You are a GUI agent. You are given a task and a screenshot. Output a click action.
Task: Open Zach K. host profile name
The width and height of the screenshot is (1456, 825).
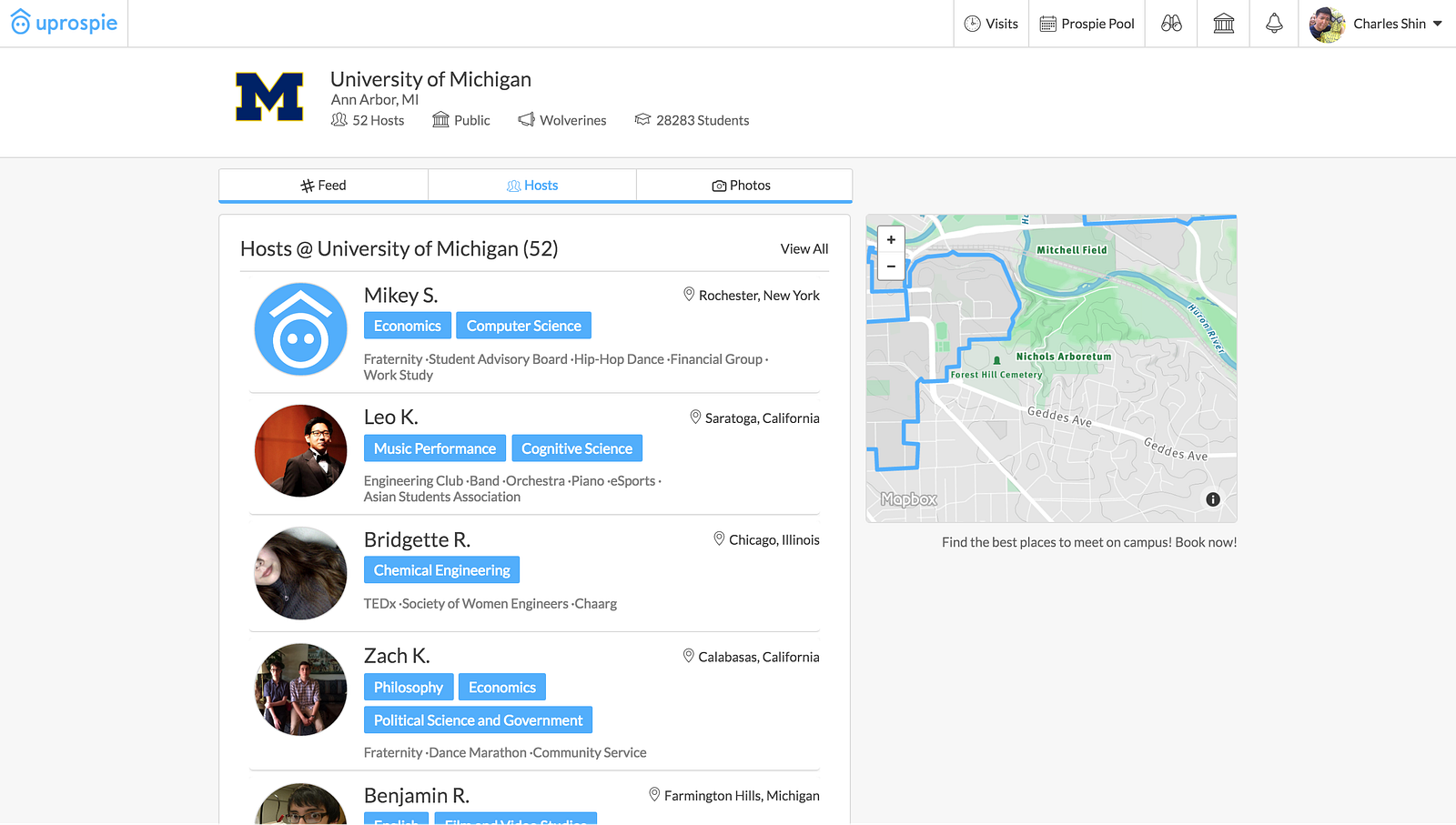point(397,657)
